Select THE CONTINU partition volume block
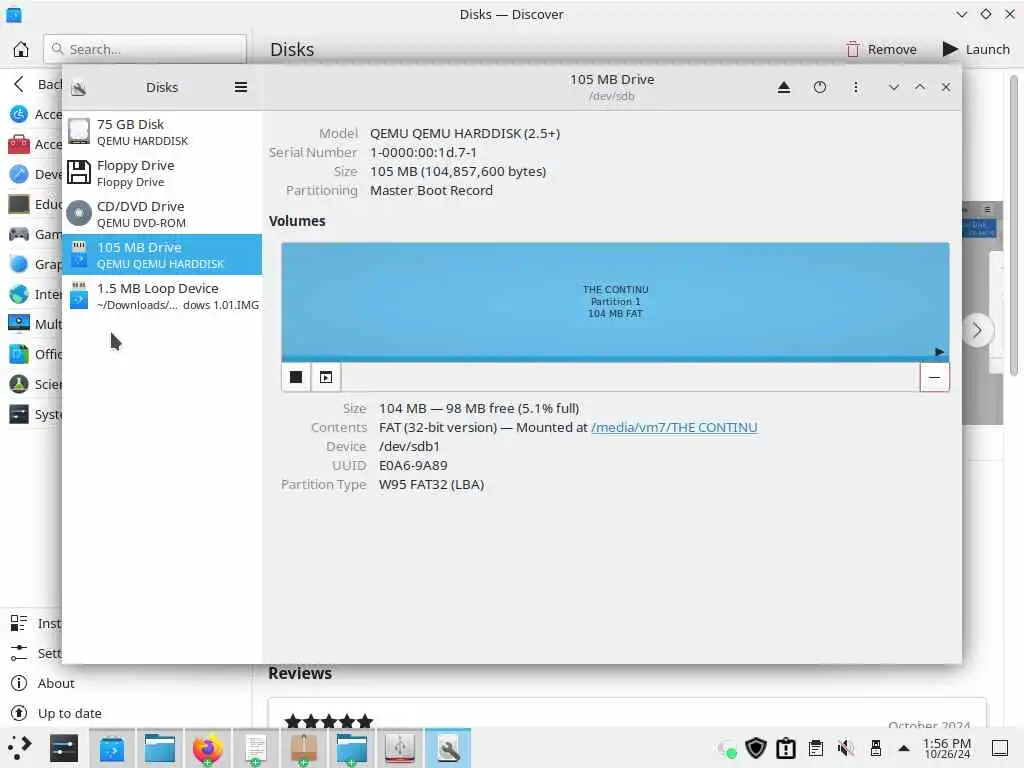 (615, 302)
